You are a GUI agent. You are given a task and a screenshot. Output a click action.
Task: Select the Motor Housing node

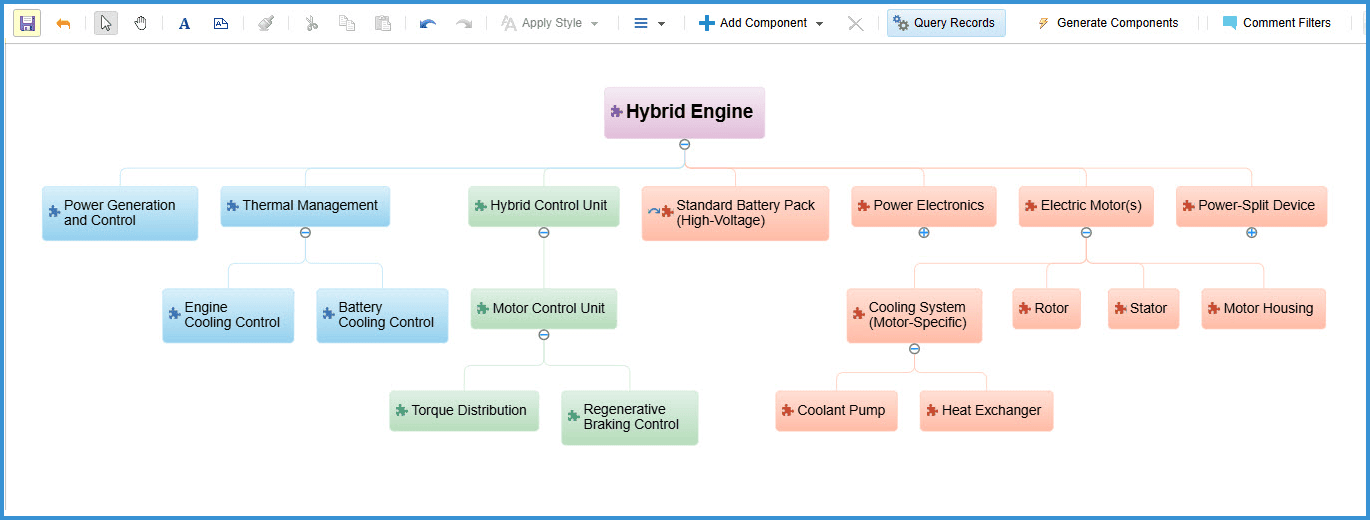(1264, 309)
